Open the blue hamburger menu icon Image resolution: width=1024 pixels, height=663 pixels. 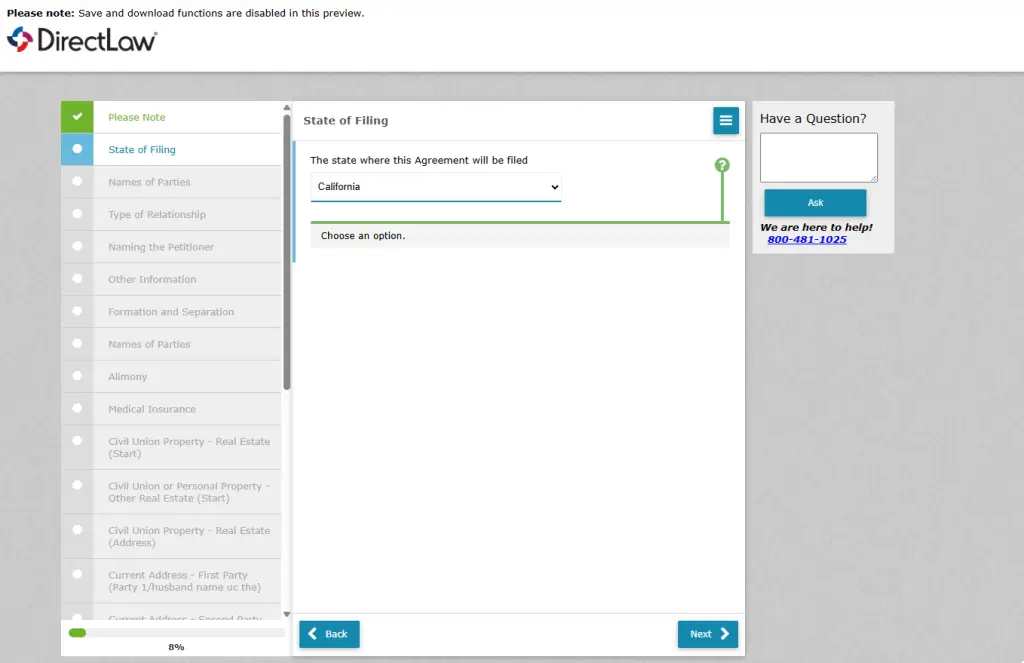coord(725,120)
